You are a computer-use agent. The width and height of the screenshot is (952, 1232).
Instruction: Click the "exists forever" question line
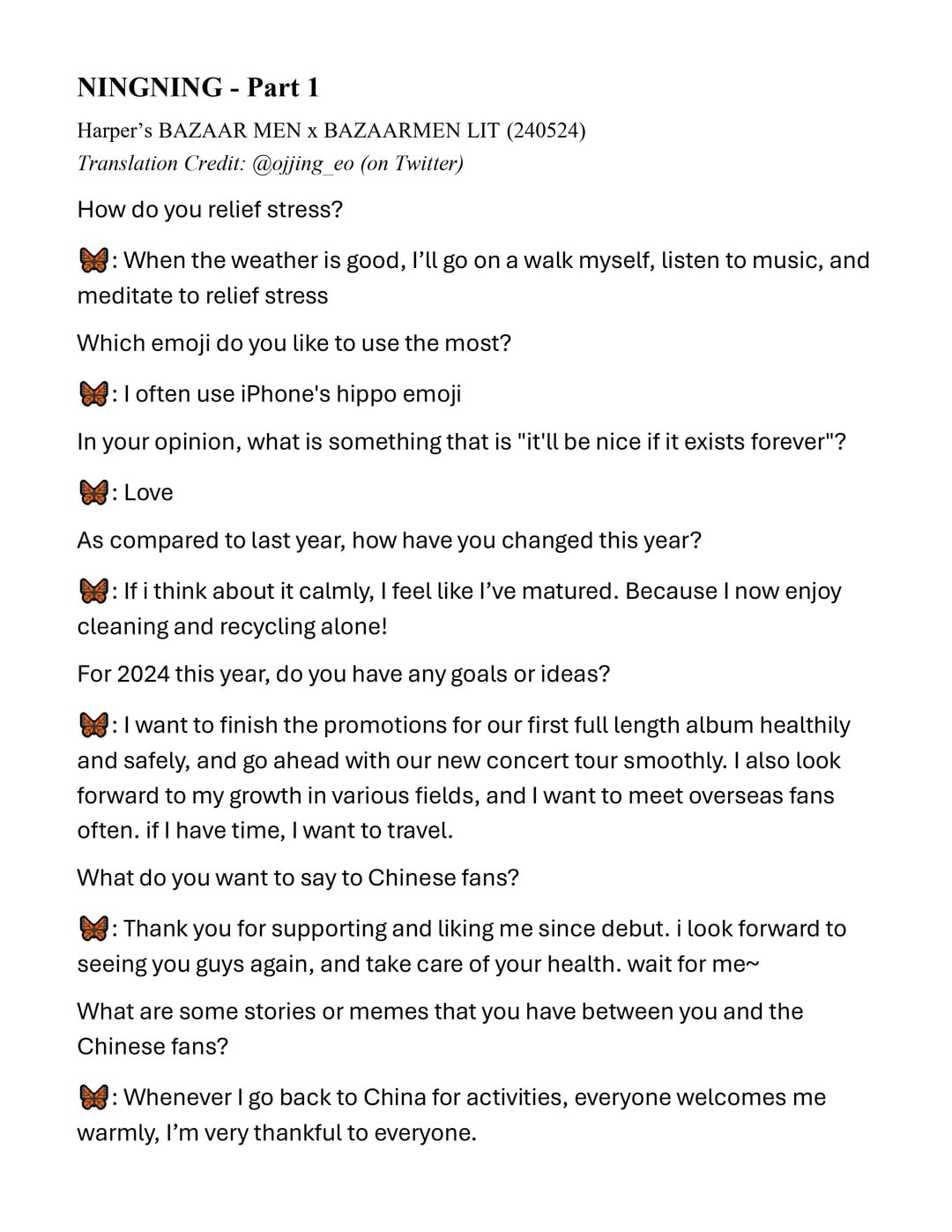[x=461, y=442]
